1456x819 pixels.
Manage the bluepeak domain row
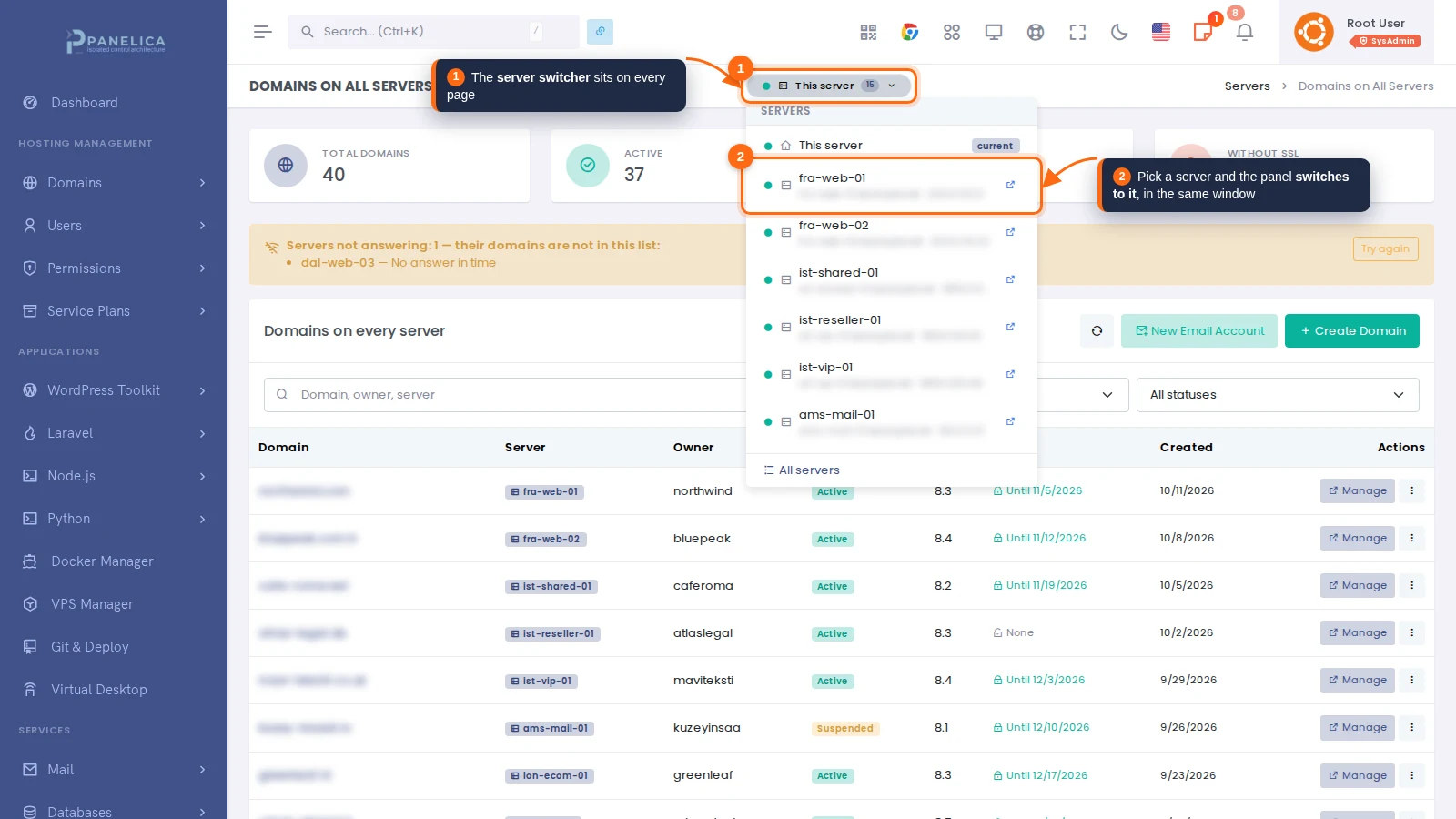click(1358, 538)
